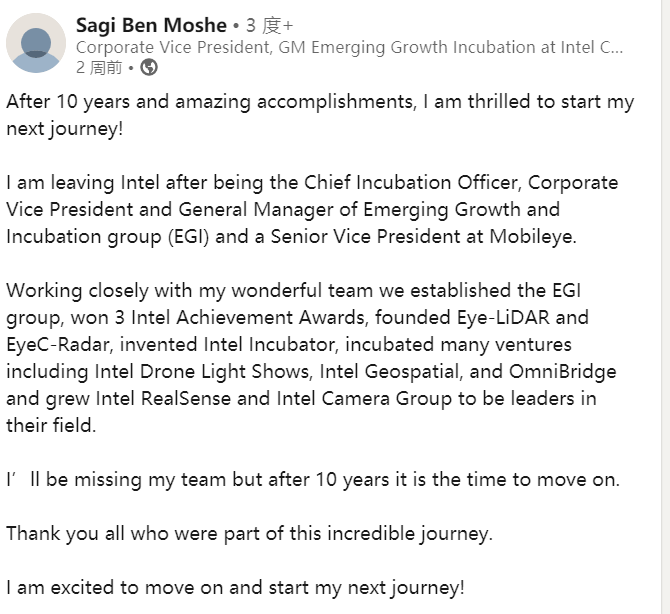Click Sagi Ben Moshe's profile avatar
This screenshot has height=614, width=670.
36,43
